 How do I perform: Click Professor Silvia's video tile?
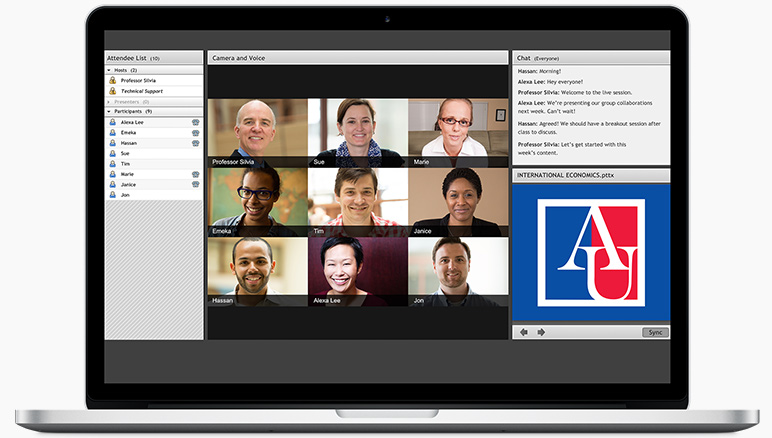pos(257,131)
